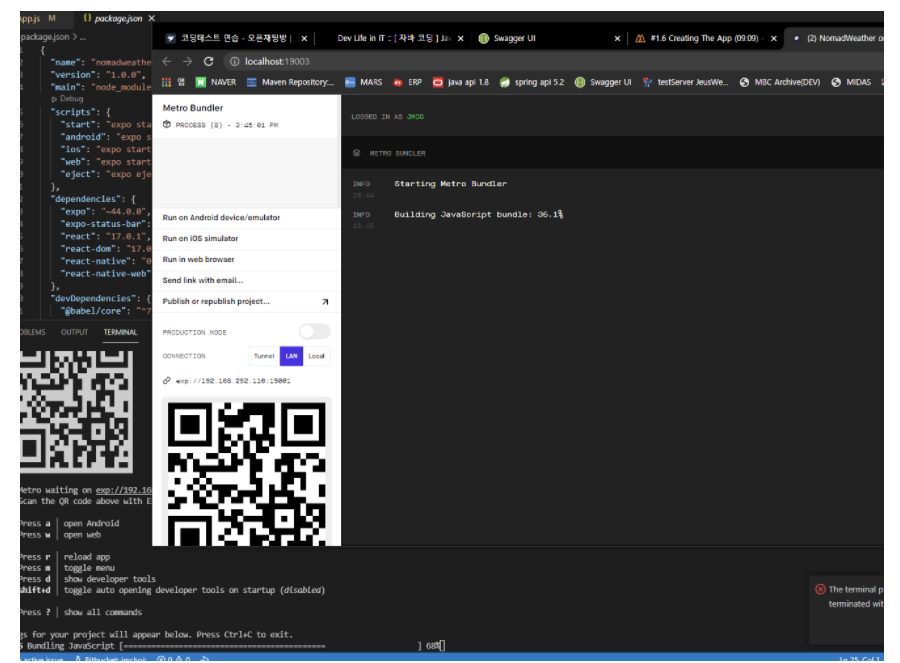This screenshot has height=663, width=900.
Task: Click the "devDependencies" key in package.json
Action: (x=95, y=298)
